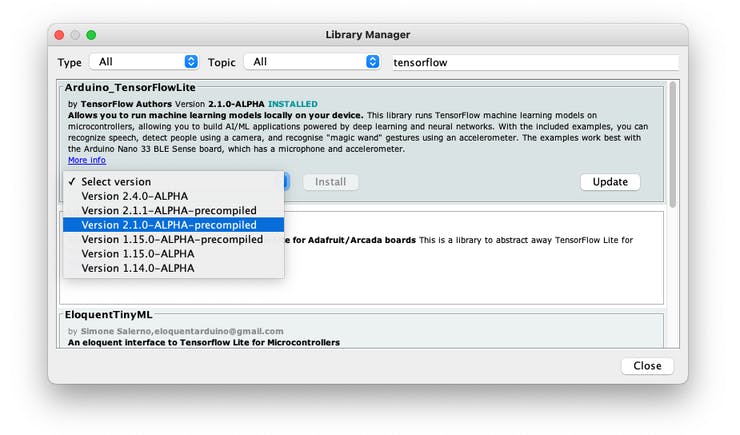Close the Library Manager dialog
The width and height of the screenshot is (740, 435).
(647, 366)
